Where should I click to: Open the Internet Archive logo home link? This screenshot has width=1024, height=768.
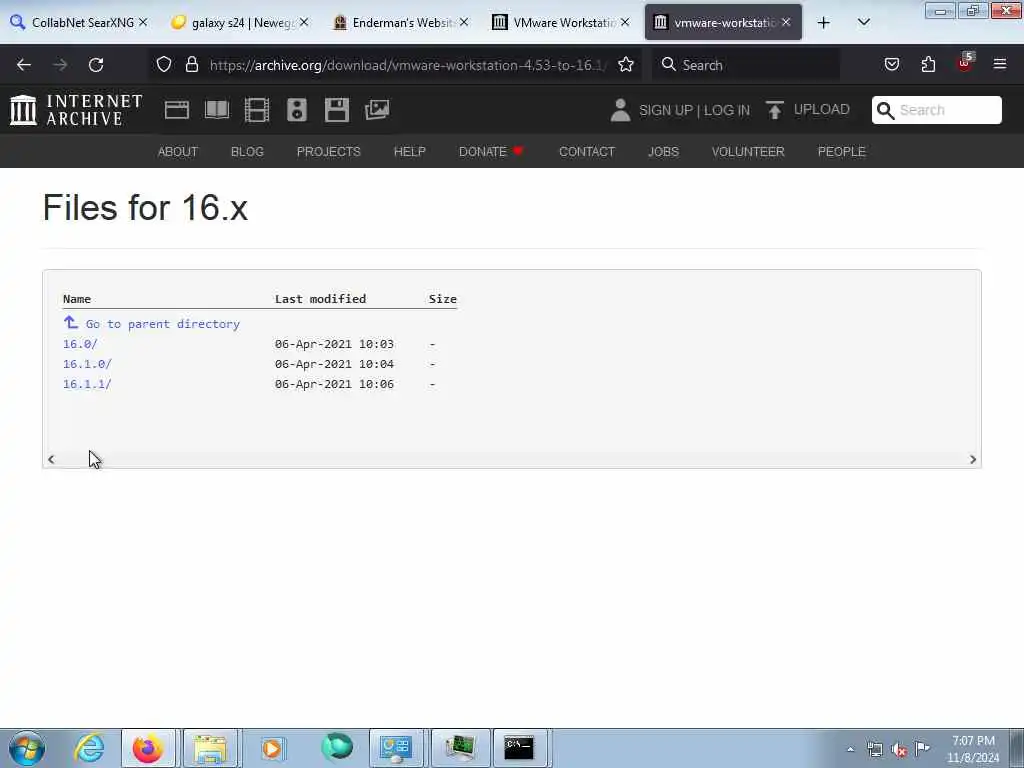[x=76, y=110]
